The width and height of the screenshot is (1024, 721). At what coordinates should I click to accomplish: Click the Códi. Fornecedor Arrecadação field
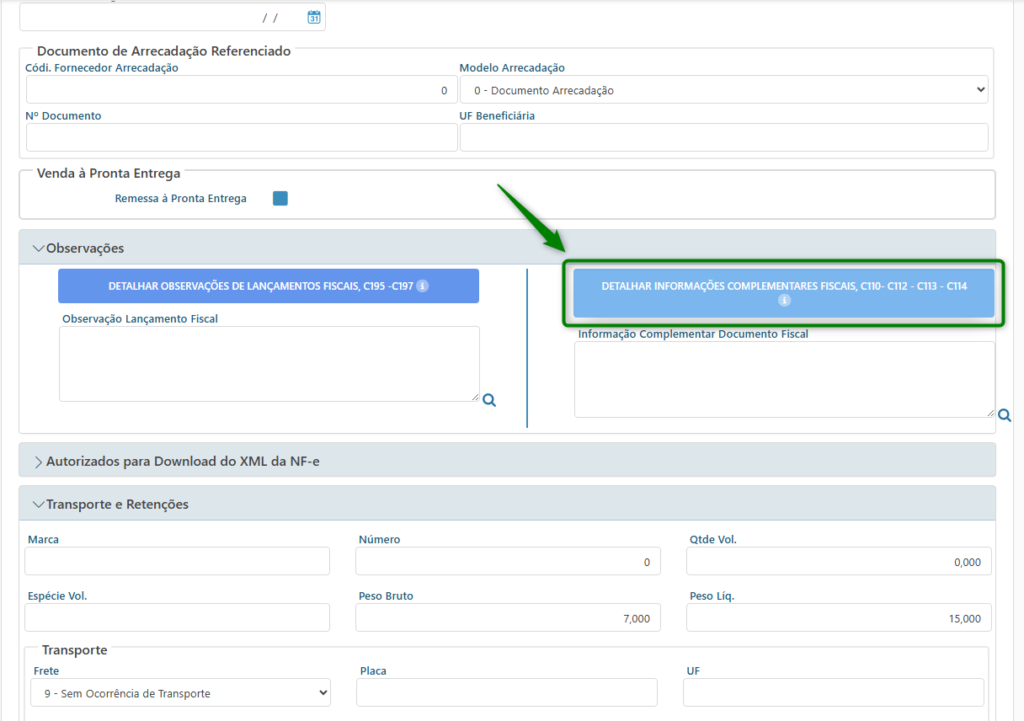point(240,90)
